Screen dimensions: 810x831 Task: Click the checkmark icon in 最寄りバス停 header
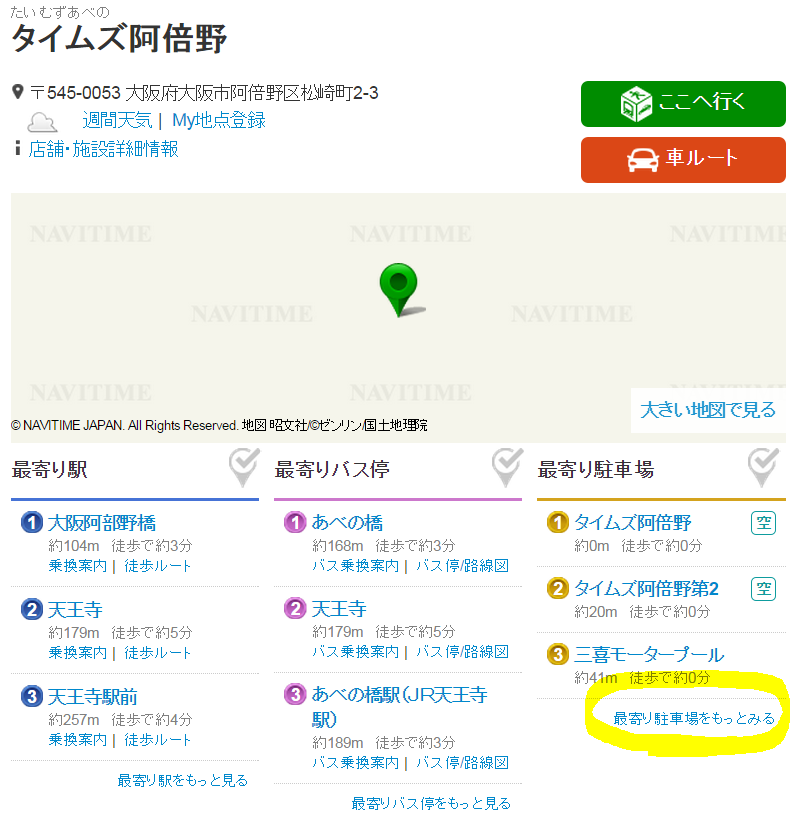507,467
